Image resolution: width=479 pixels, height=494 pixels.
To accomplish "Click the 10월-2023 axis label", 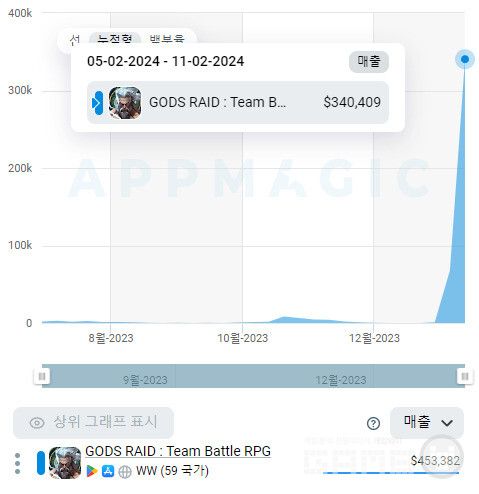I will point(243,338).
